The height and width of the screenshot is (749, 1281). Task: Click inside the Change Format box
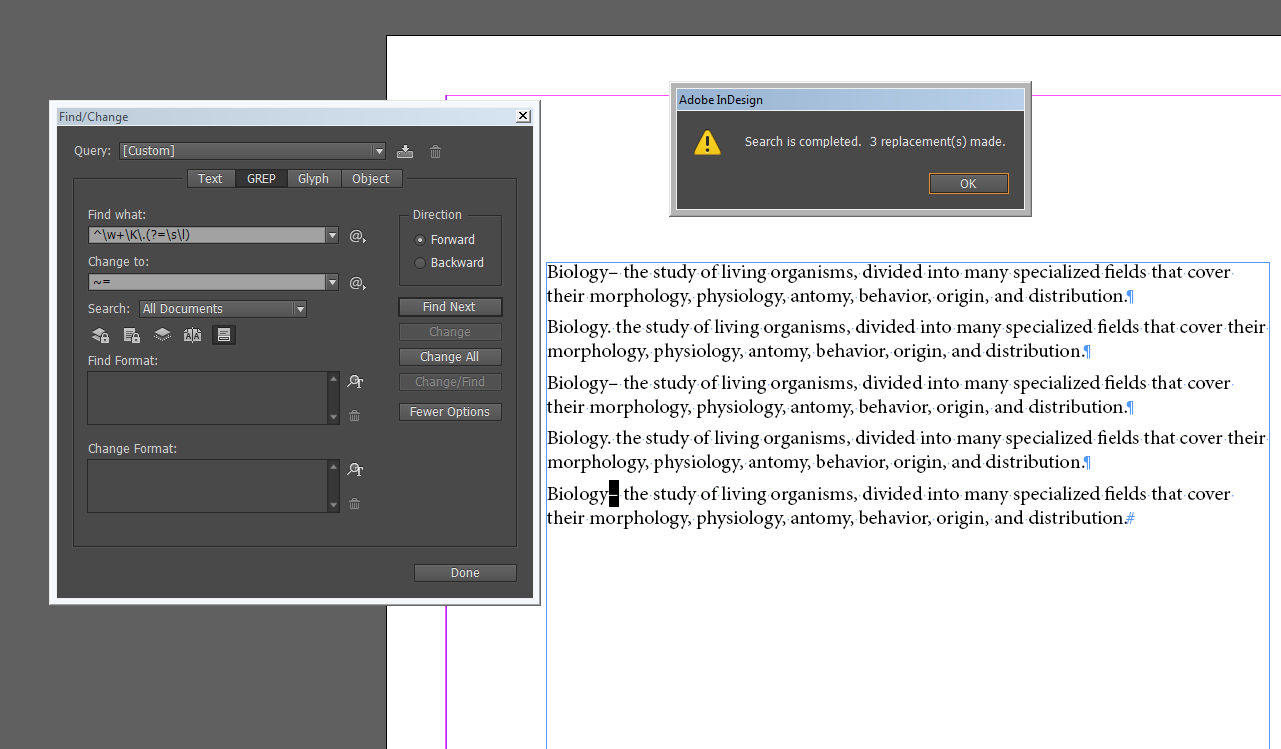[x=207, y=486]
